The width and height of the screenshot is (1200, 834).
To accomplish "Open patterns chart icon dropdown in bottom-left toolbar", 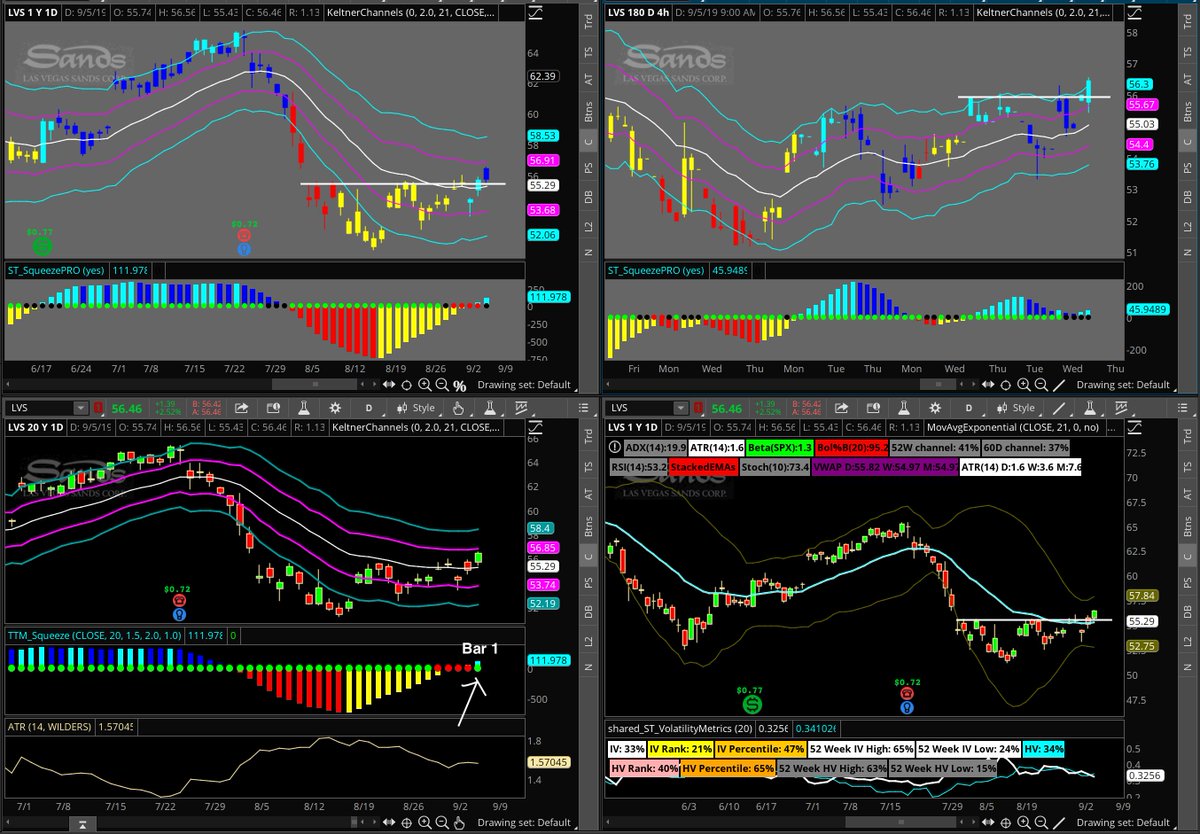I will point(522,408).
